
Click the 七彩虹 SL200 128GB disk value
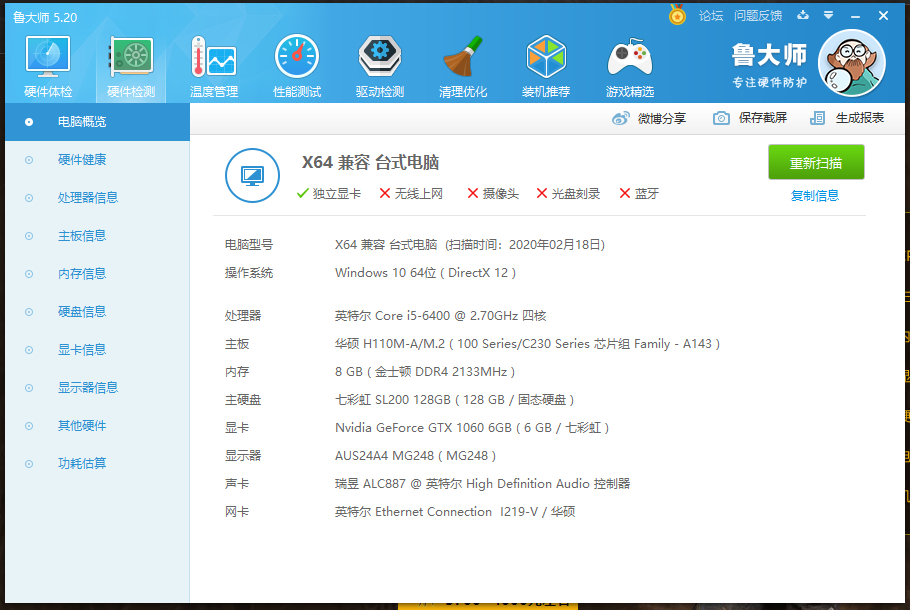coord(454,400)
